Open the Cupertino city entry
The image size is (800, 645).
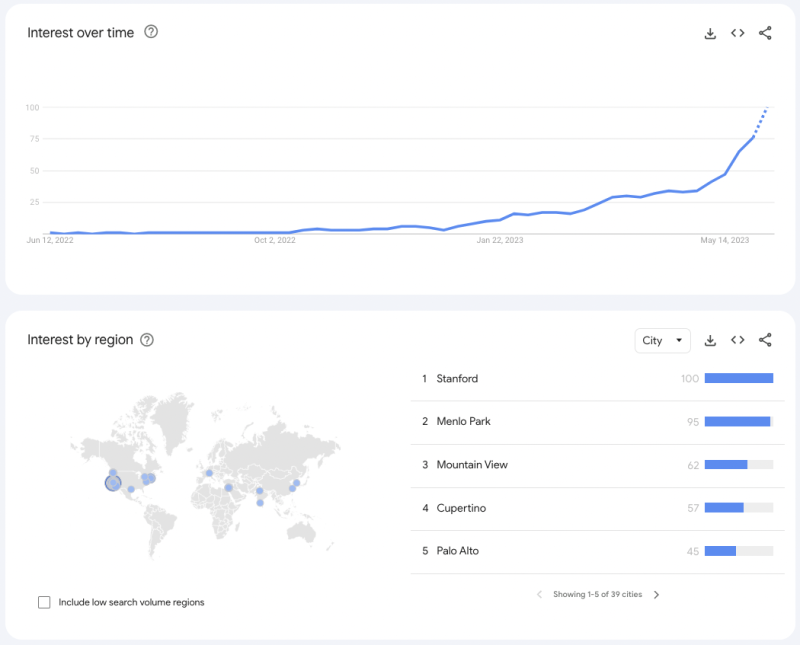click(x=461, y=508)
